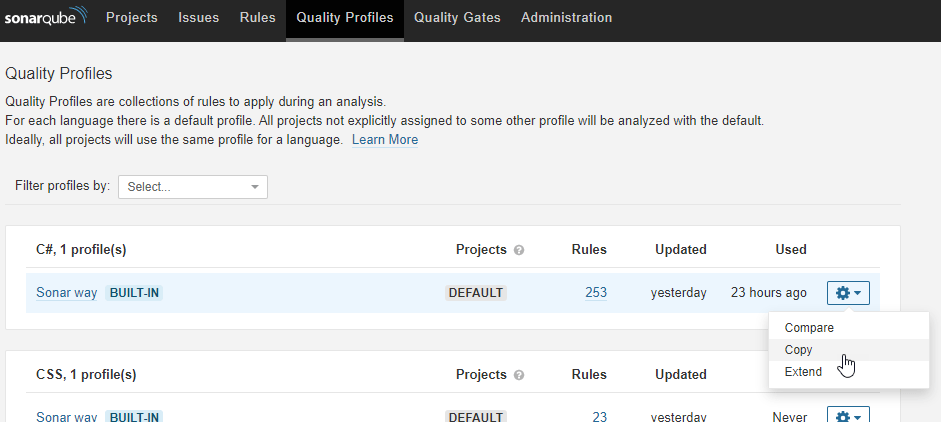The height and width of the screenshot is (422, 941).
Task: Open the gear menu for CSS Sonar way
Action: (x=848, y=416)
